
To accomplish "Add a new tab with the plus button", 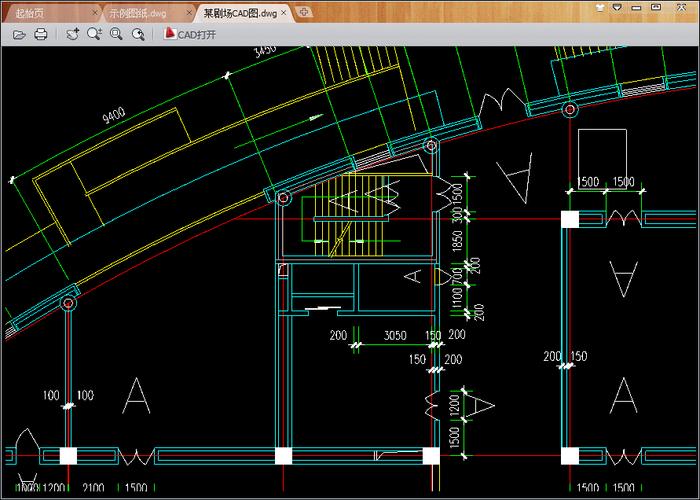I will (304, 12).
